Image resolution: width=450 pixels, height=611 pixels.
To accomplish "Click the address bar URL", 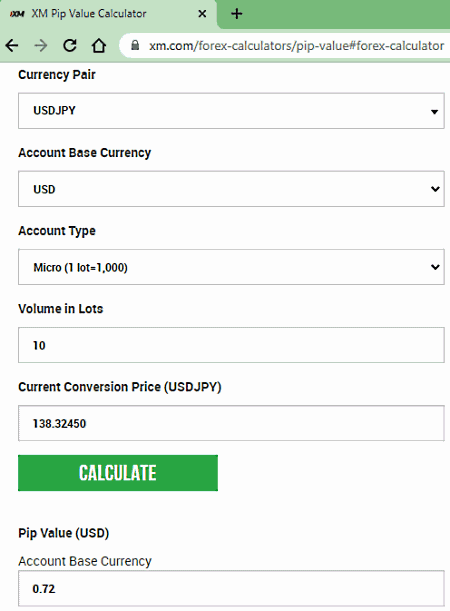I will (x=296, y=46).
